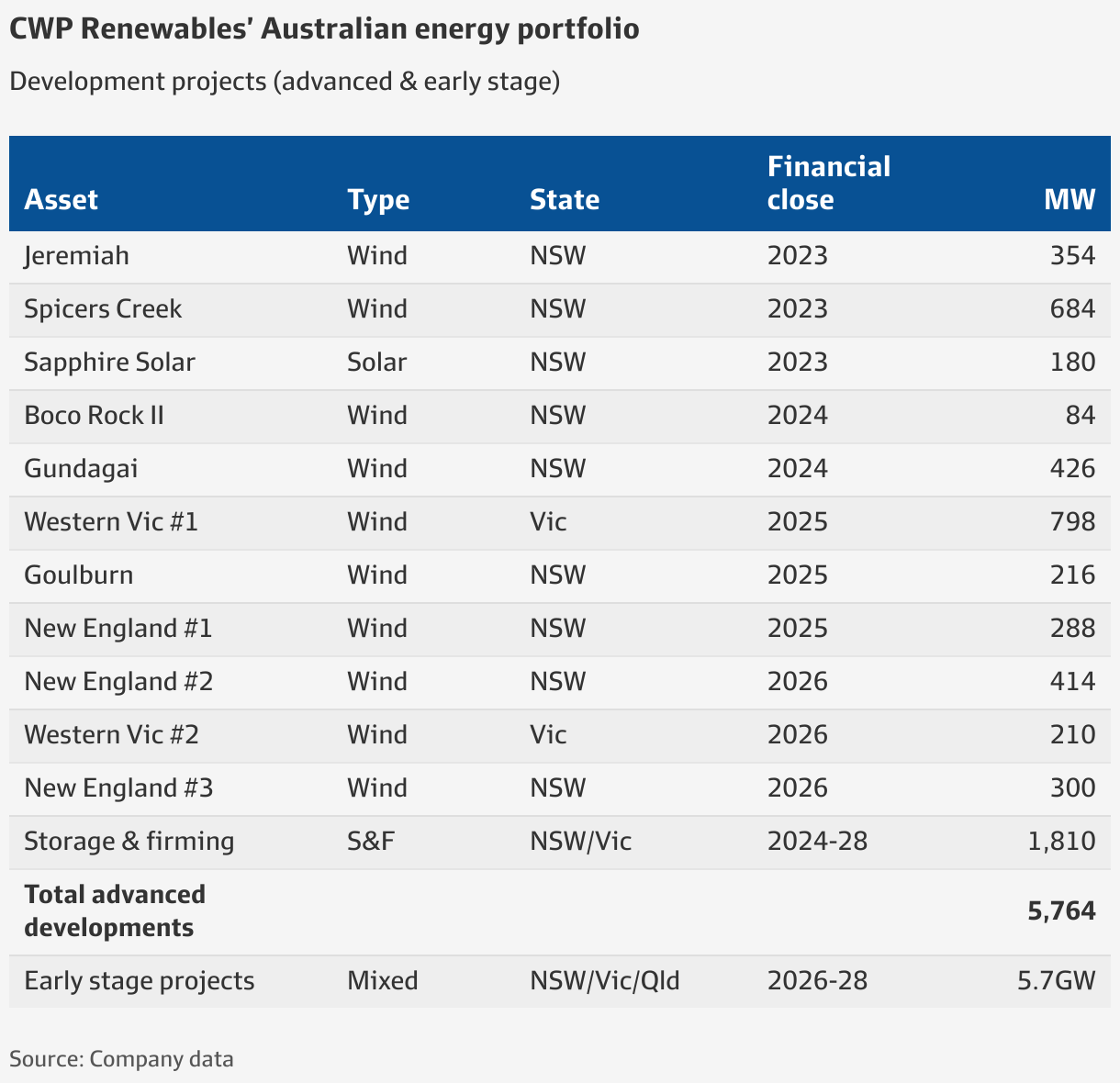Click the 'NSW/Vic' state cell
1120x1083 pixels.
(x=581, y=841)
